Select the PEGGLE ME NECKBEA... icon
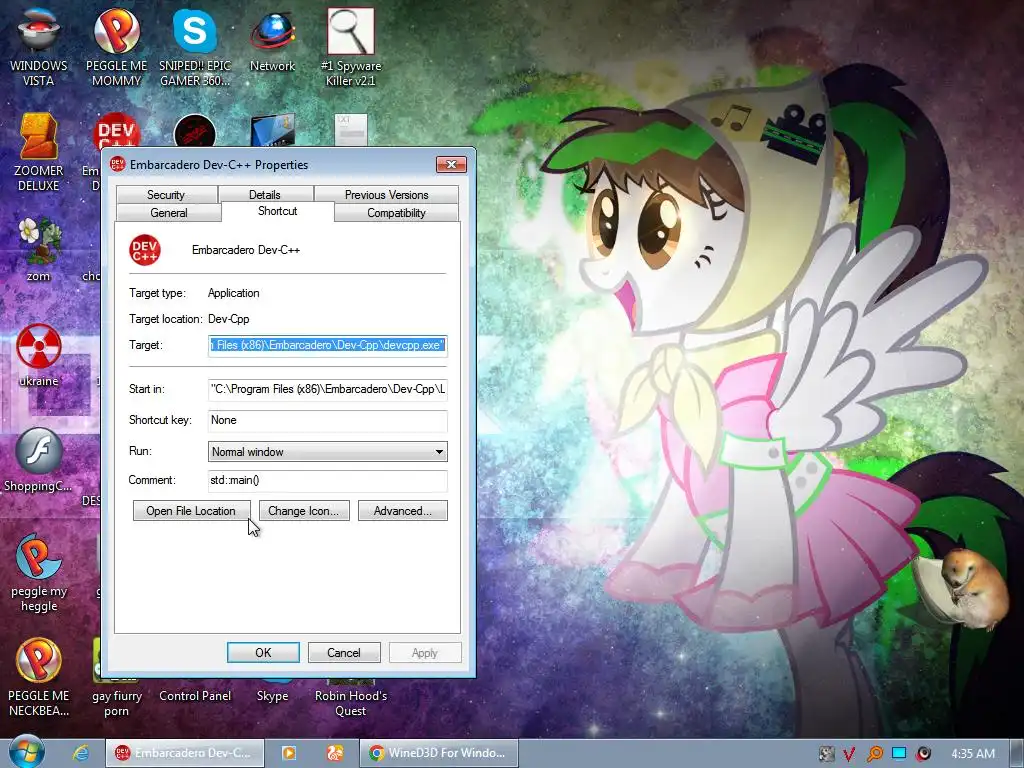The height and width of the screenshot is (768, 1024). pyautogui.click(x=39, y=678)
